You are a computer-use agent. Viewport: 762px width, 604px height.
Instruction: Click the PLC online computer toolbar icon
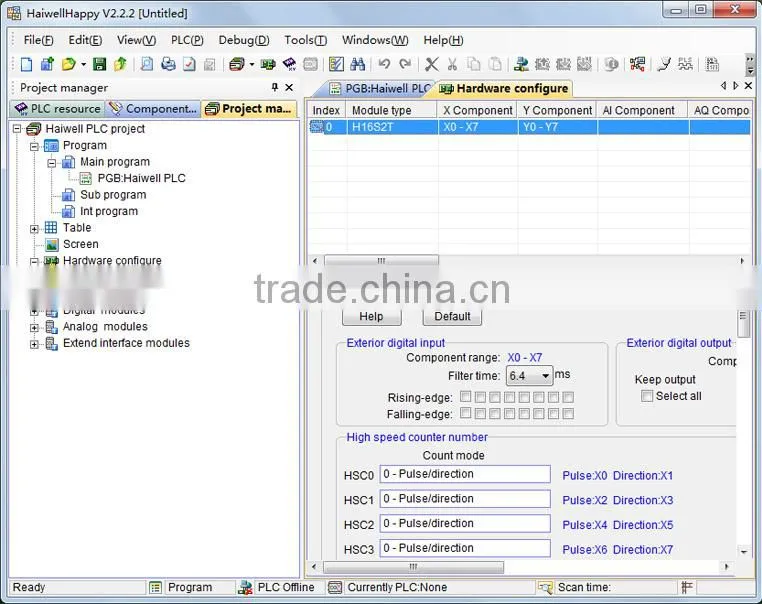(521, 64)
